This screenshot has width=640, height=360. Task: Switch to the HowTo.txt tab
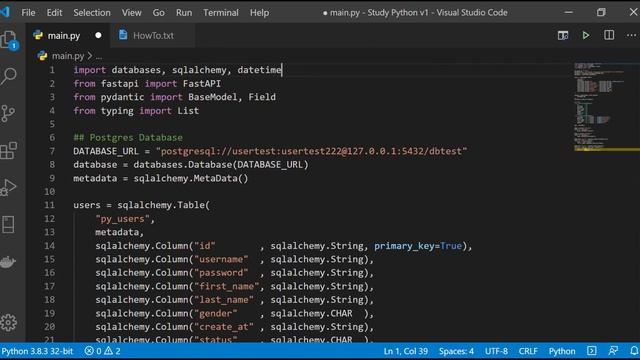pyautogui.click(x=153, y=36)
